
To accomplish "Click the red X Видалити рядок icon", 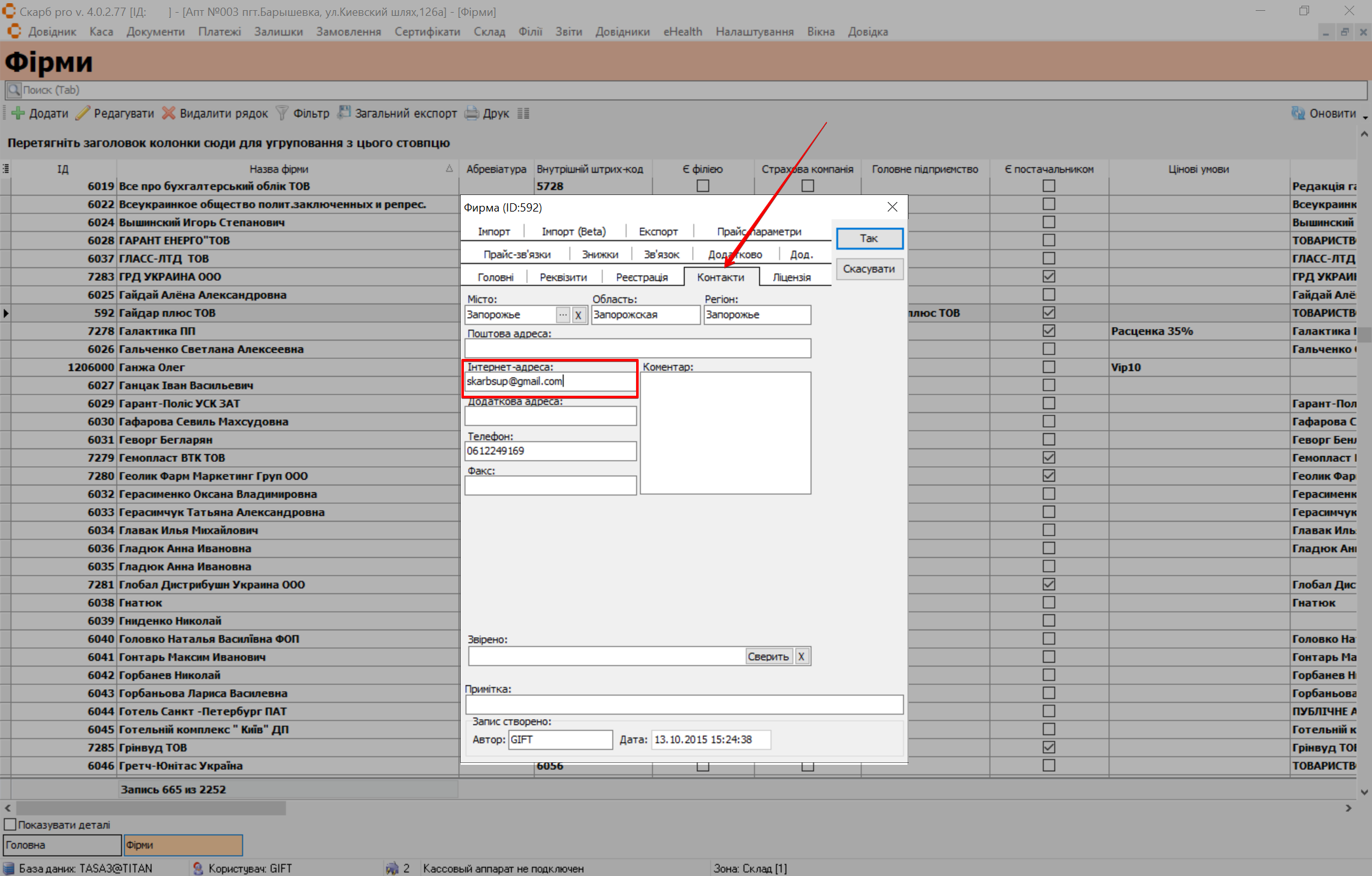I will tap(168, 114).
